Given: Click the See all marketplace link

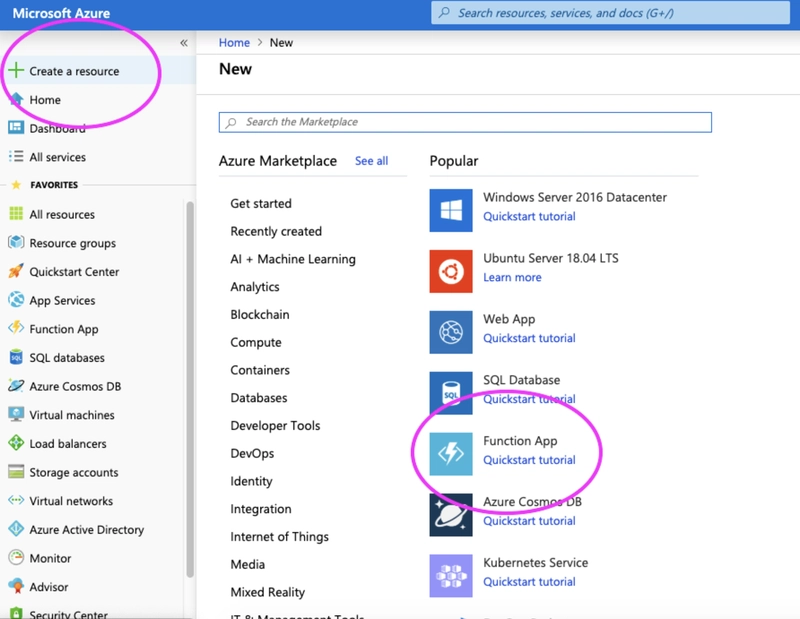Looking at the screenshot, I should tap(371, 161).
